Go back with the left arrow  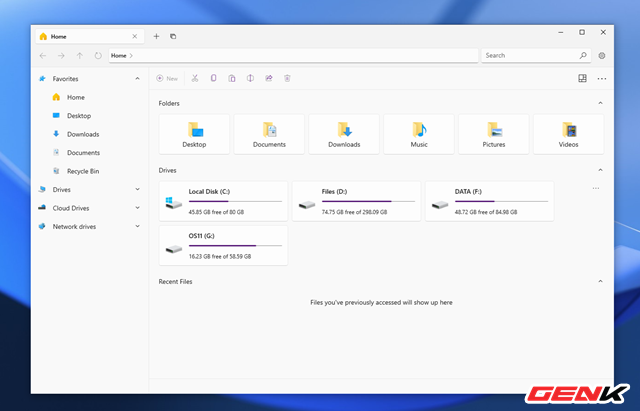43,56
